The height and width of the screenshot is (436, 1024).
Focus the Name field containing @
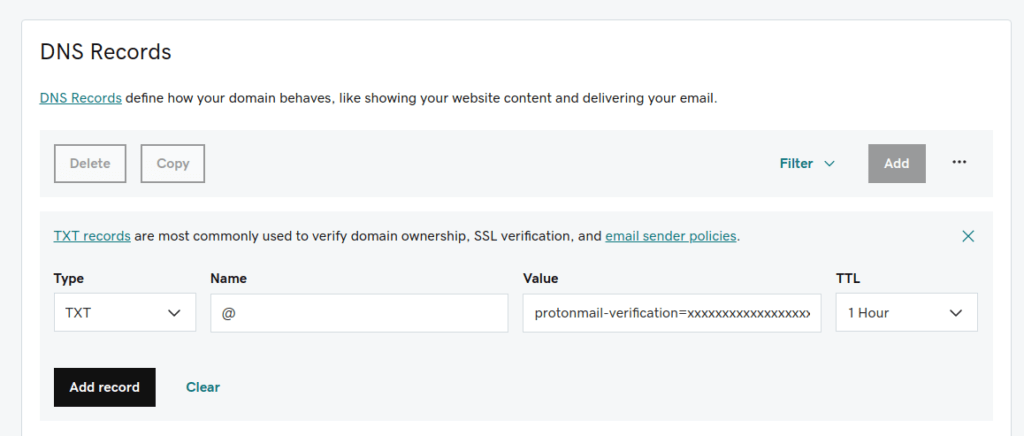point(359,313)
